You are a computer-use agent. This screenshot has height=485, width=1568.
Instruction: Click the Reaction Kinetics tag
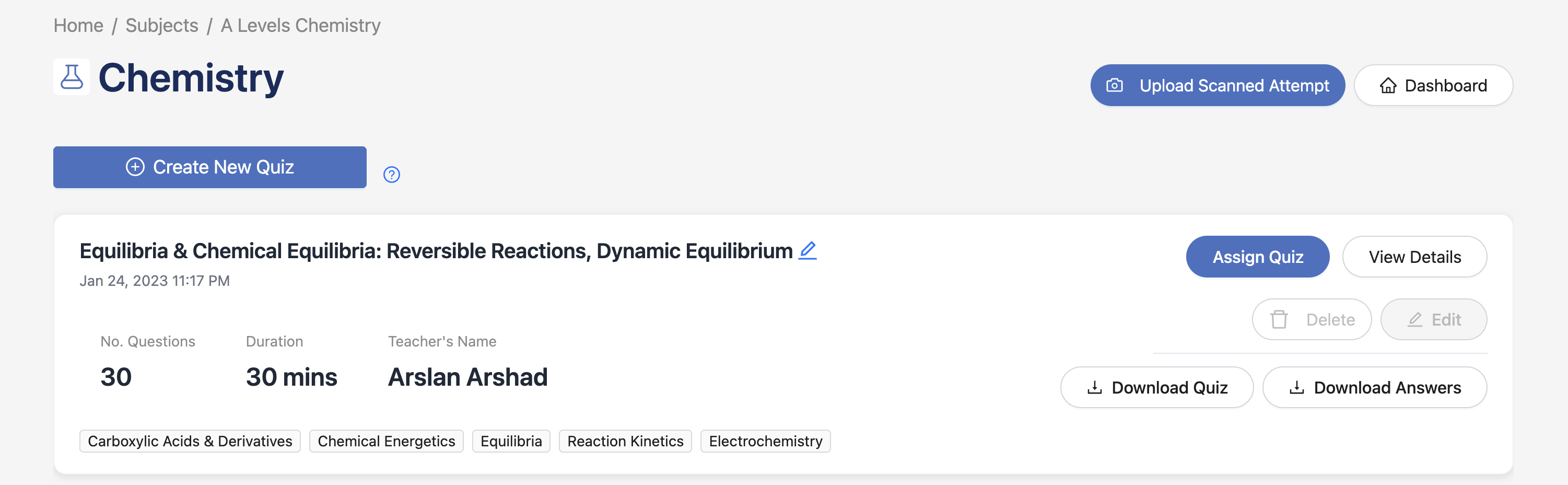coord(625,441)
